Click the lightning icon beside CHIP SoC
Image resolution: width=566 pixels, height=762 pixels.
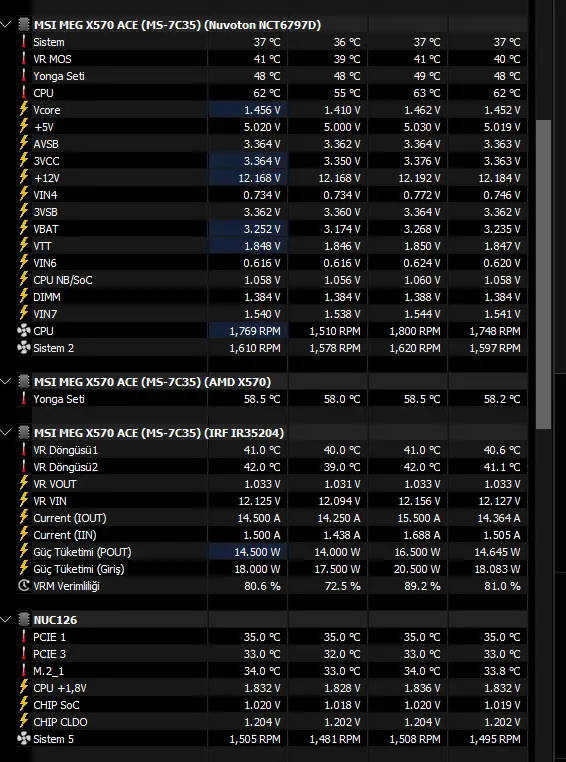pos(23,705)
